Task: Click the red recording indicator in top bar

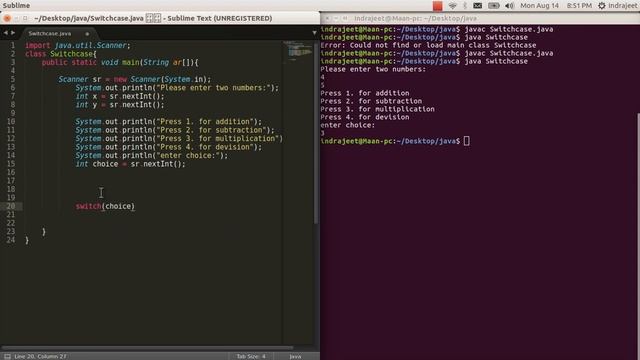Action: (438, 6)
